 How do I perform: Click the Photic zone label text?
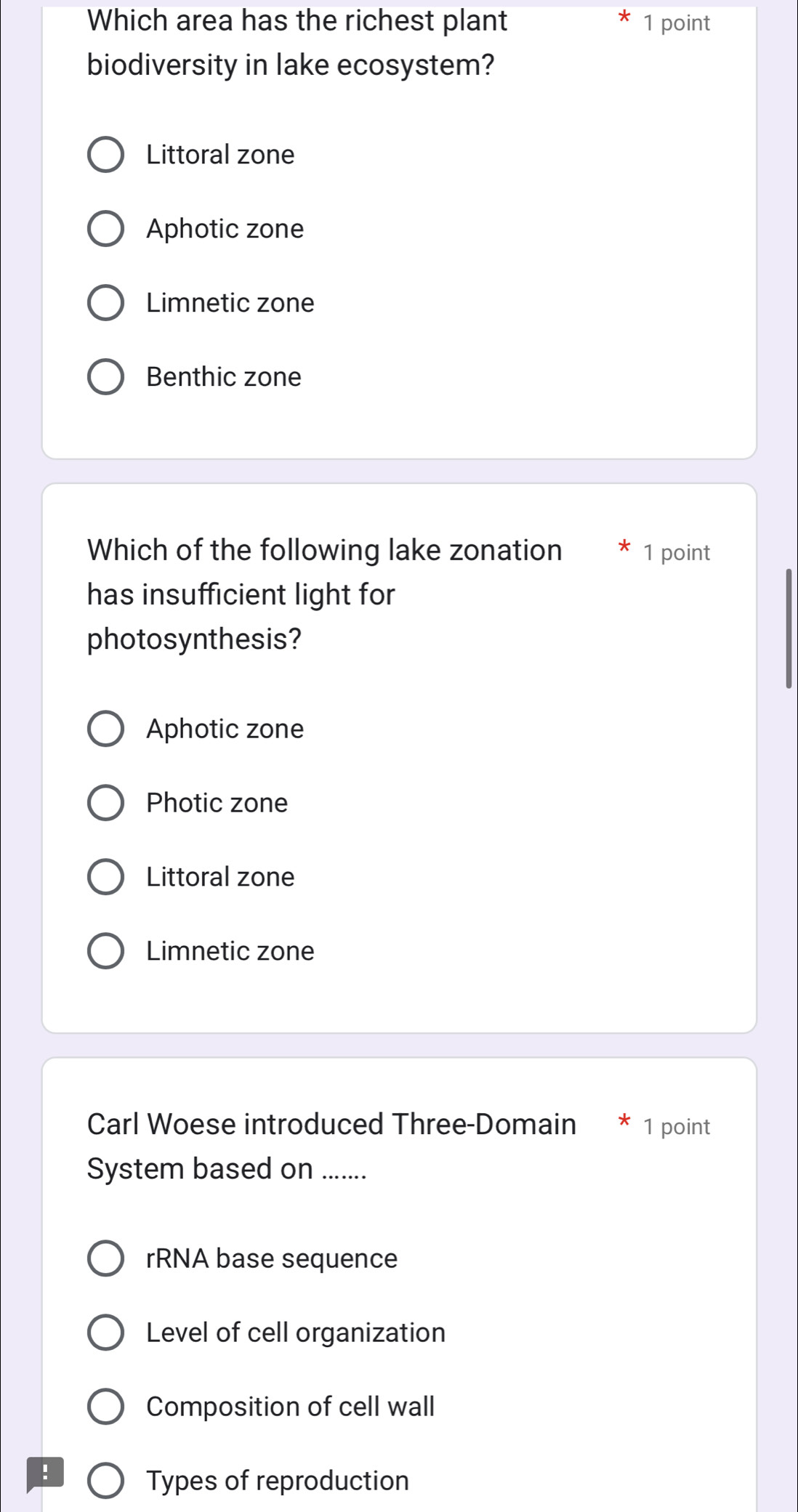[x=217, y=803]
